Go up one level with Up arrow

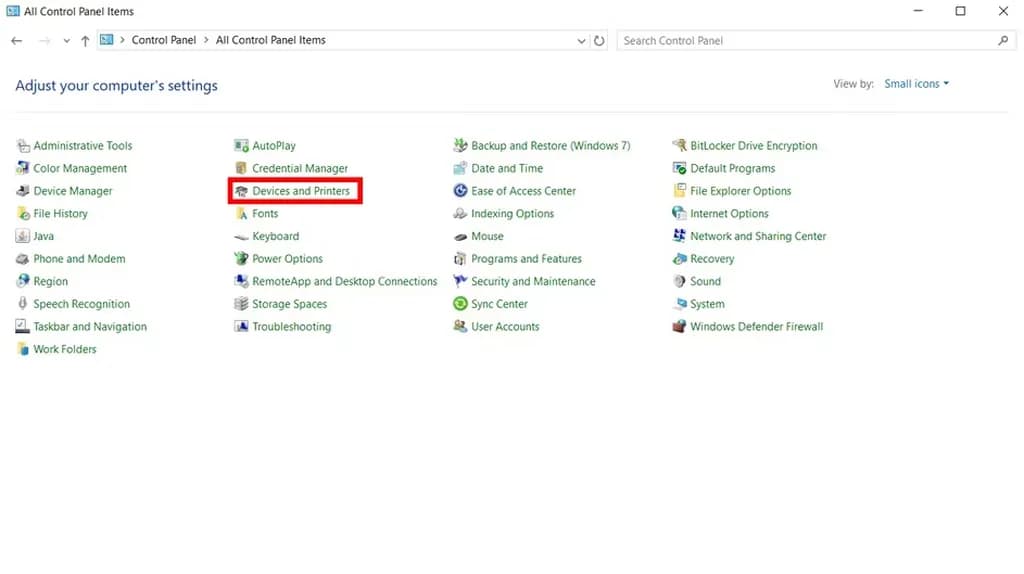pos(85,41)
